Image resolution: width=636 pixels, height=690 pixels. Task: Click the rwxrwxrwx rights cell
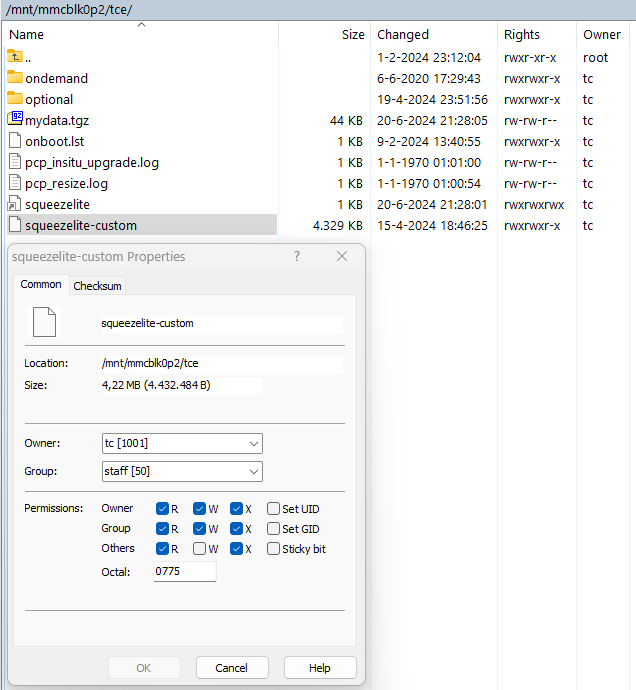(x=534, y=205)
